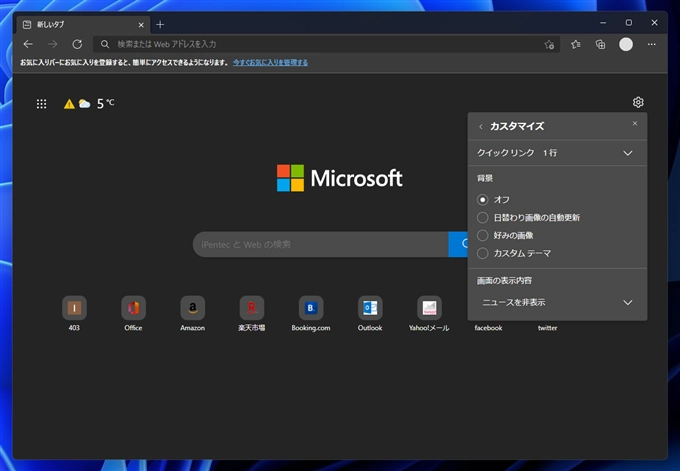The image size is (680, 471).
Task: Click the Amazon quick link icon
Action: 192,307
